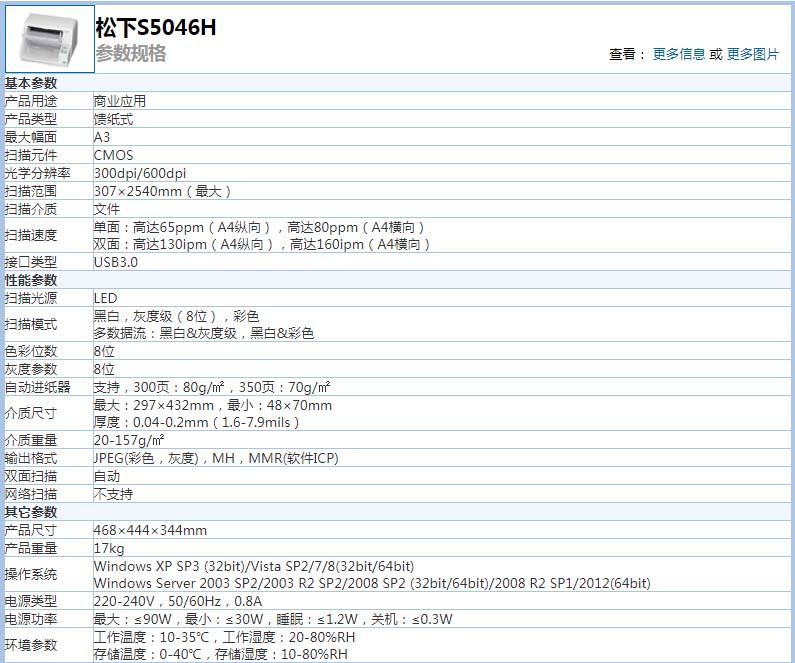The height and width of the screenshot is (663, 795).
Task: Click the 扫描光源 row label
Action: (x=31, y=298)
